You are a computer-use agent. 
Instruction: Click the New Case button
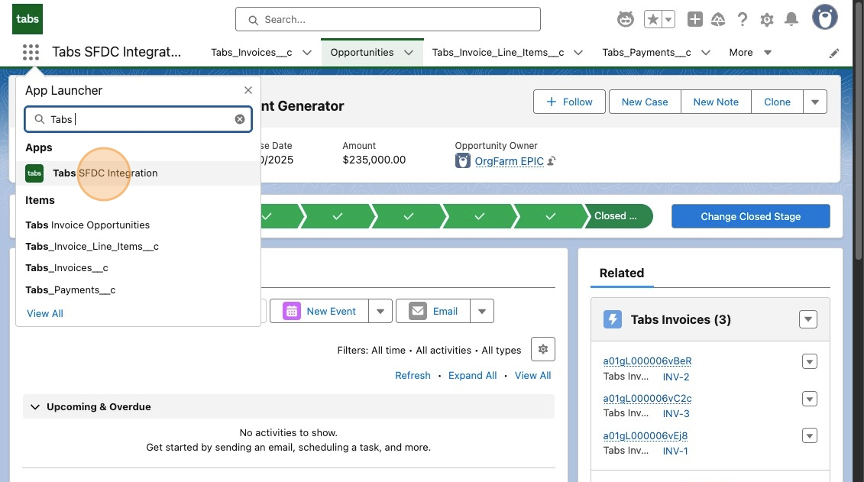(645, 102)
